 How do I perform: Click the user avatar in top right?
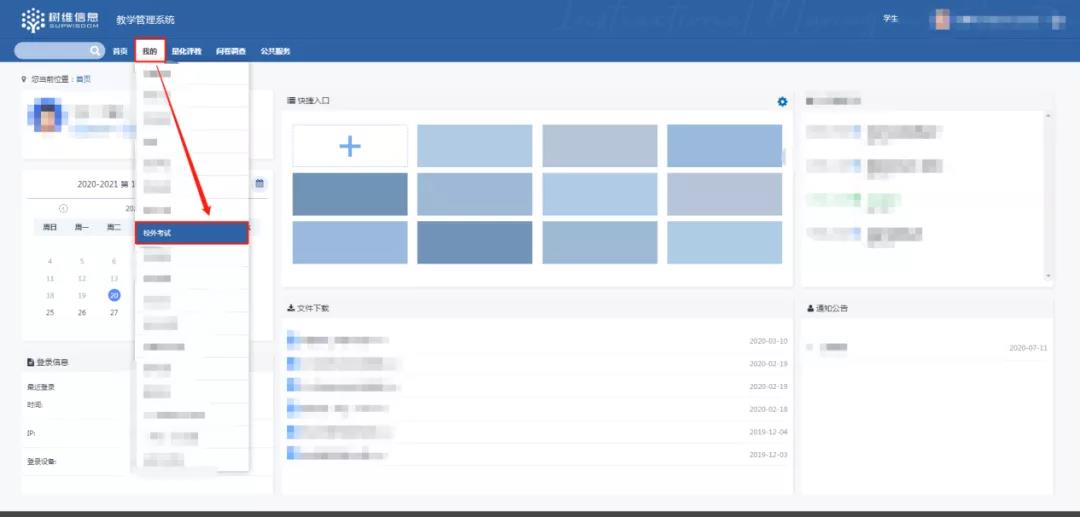click(942, 19)
